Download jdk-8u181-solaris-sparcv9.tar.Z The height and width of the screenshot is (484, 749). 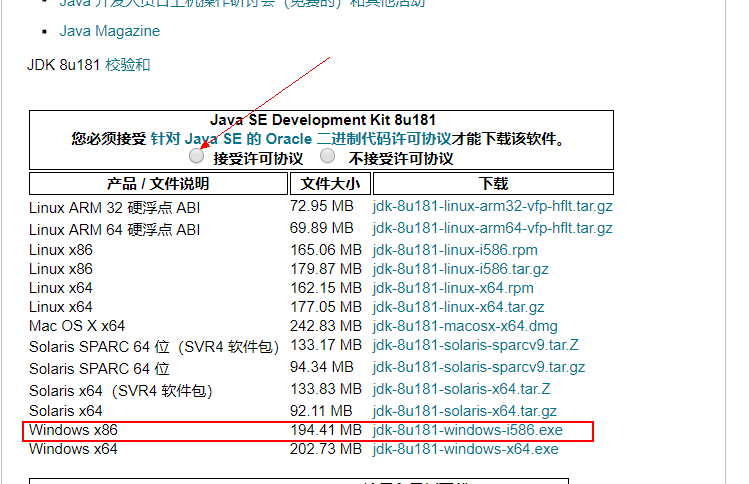pos(476,345)
